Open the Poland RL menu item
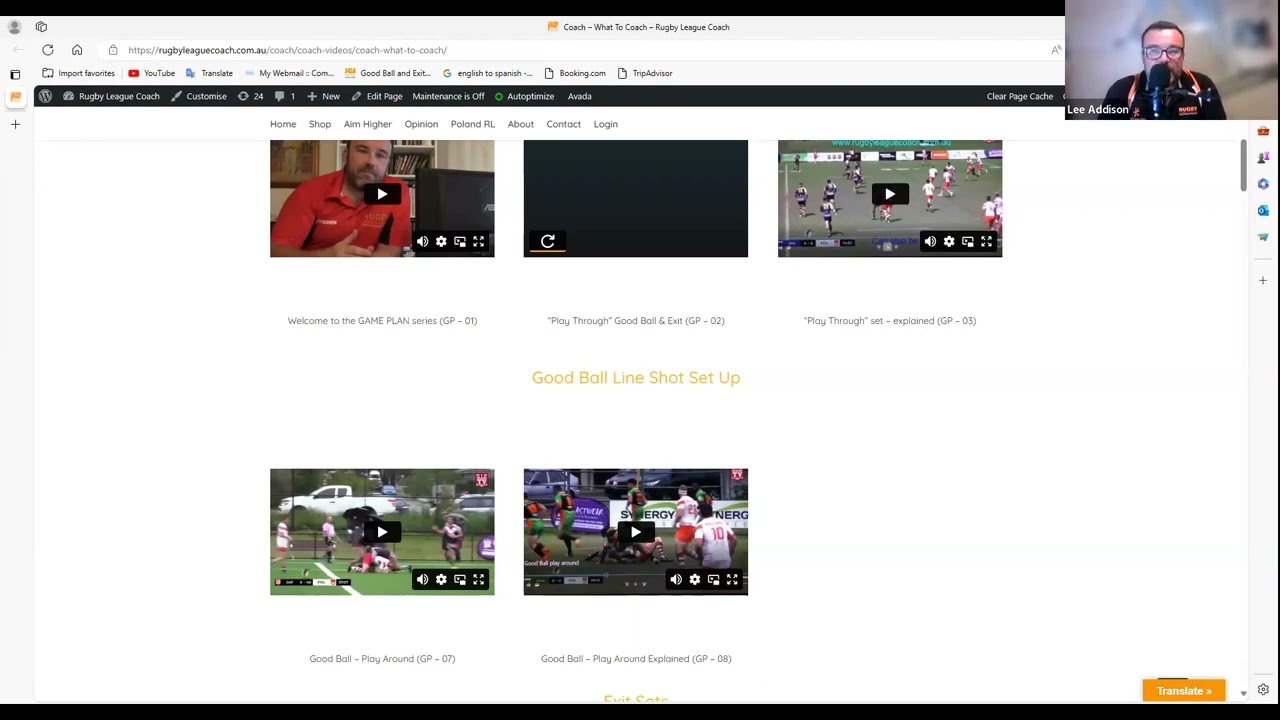This screenshot has width=1280, height=720. point(473,124)
